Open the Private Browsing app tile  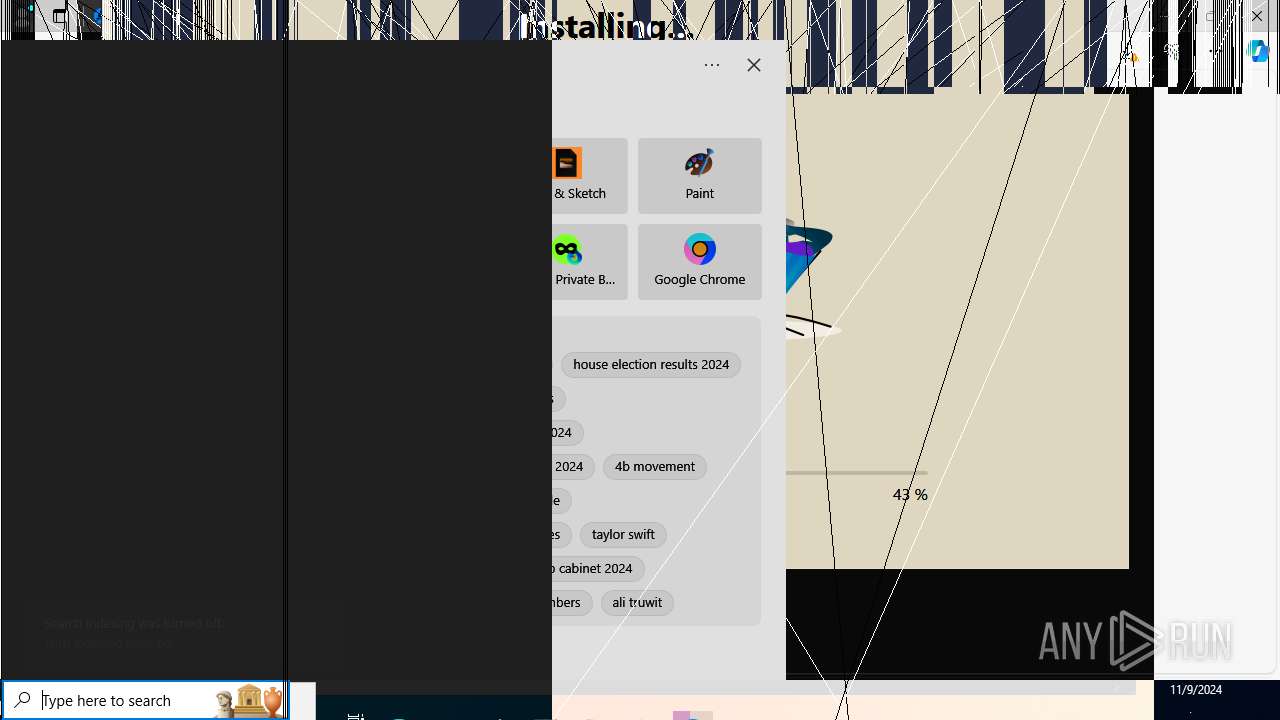(x=589, y=262)
